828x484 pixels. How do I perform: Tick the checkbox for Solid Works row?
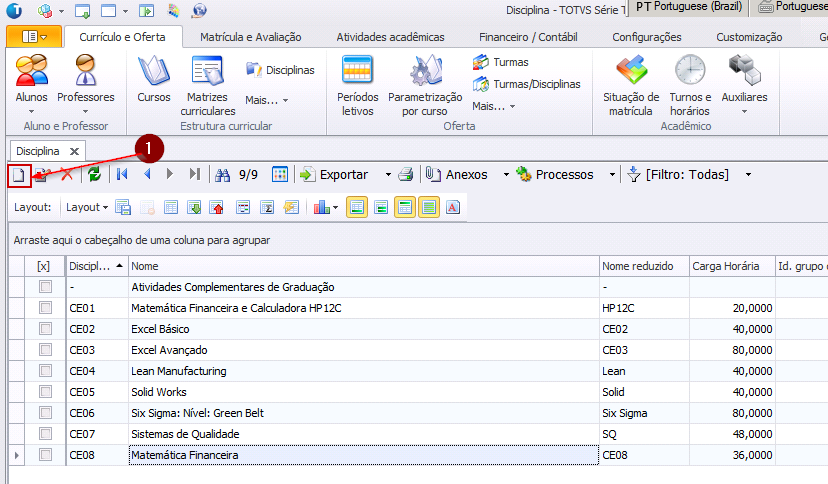tap(45, 392)
